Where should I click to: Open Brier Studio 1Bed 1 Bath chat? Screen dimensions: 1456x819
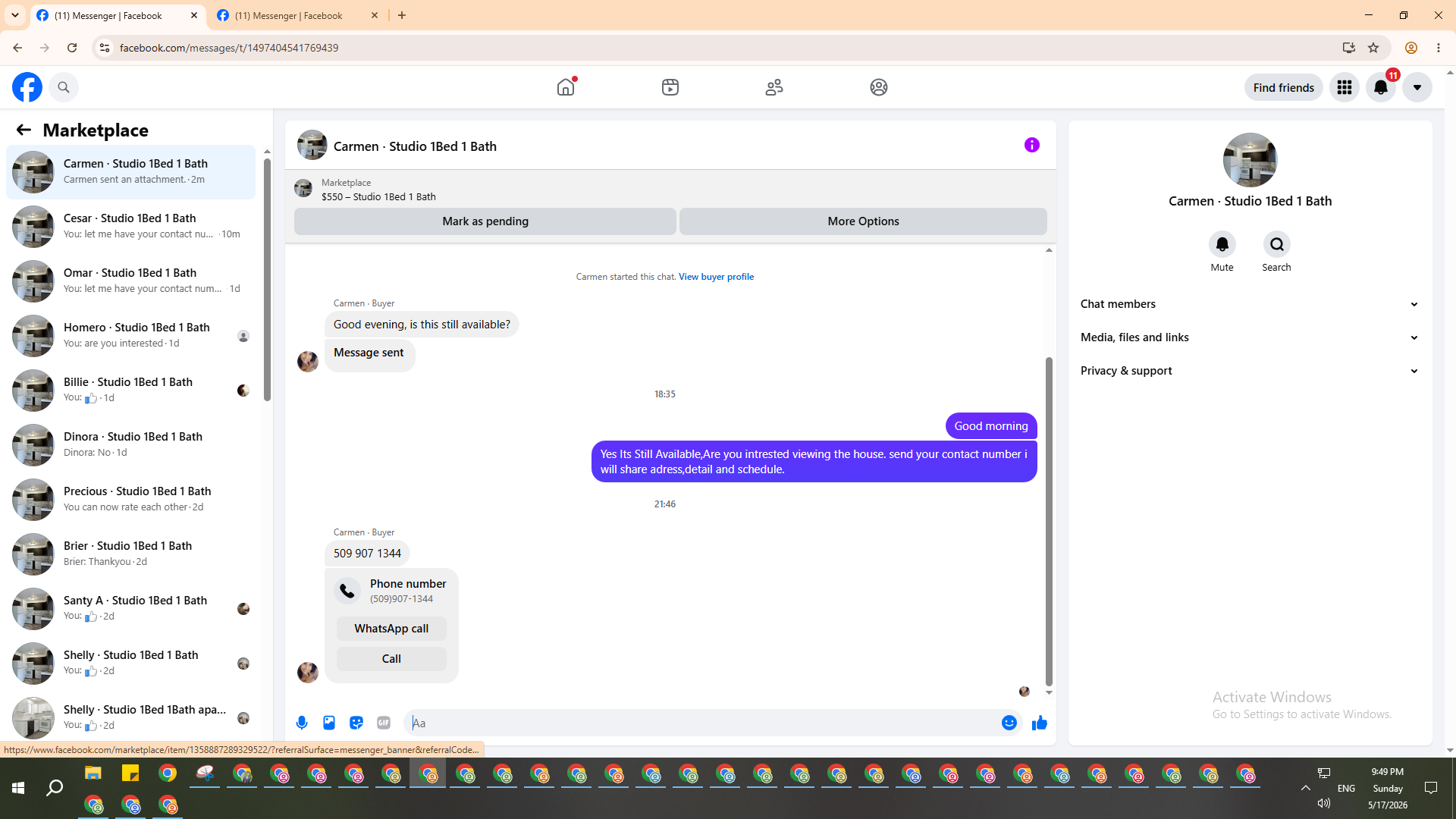point(131,554)
